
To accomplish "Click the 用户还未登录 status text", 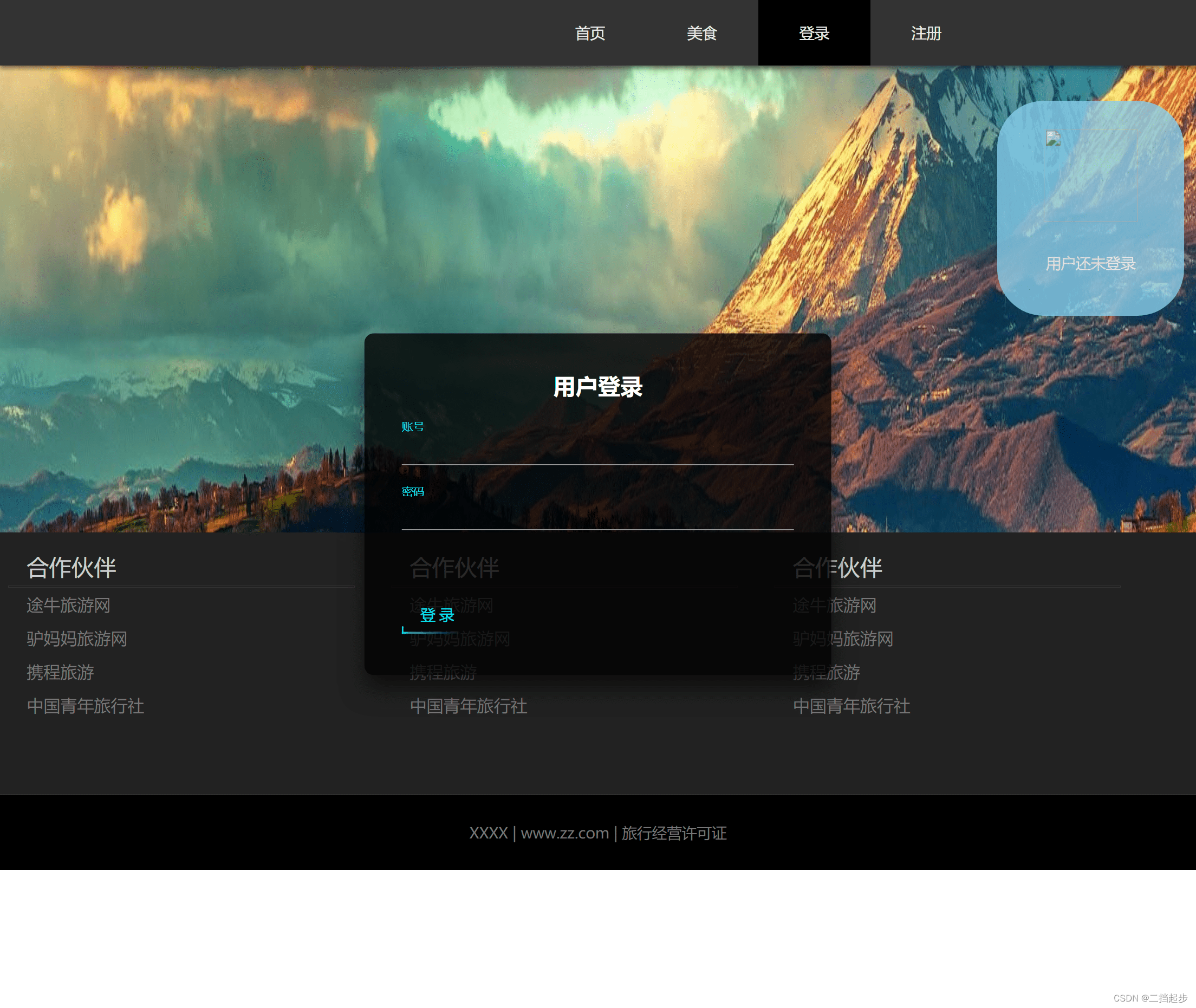I will click(1090, 263).
